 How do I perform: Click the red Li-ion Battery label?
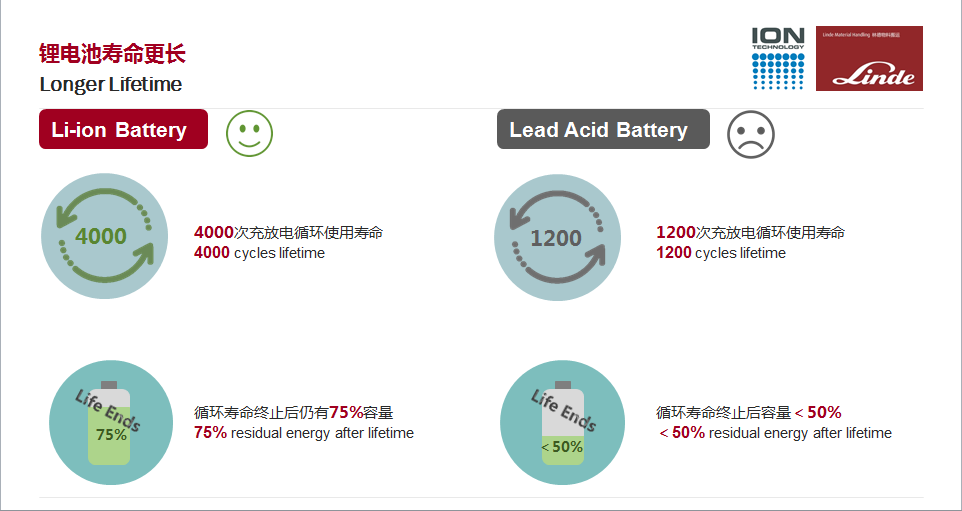click(x=123, y=129)
